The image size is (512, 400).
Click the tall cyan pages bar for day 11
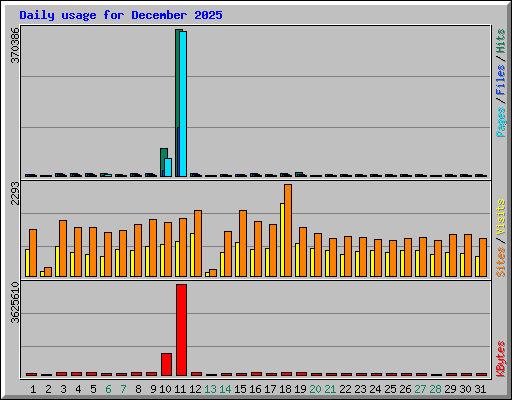(183, 104)
